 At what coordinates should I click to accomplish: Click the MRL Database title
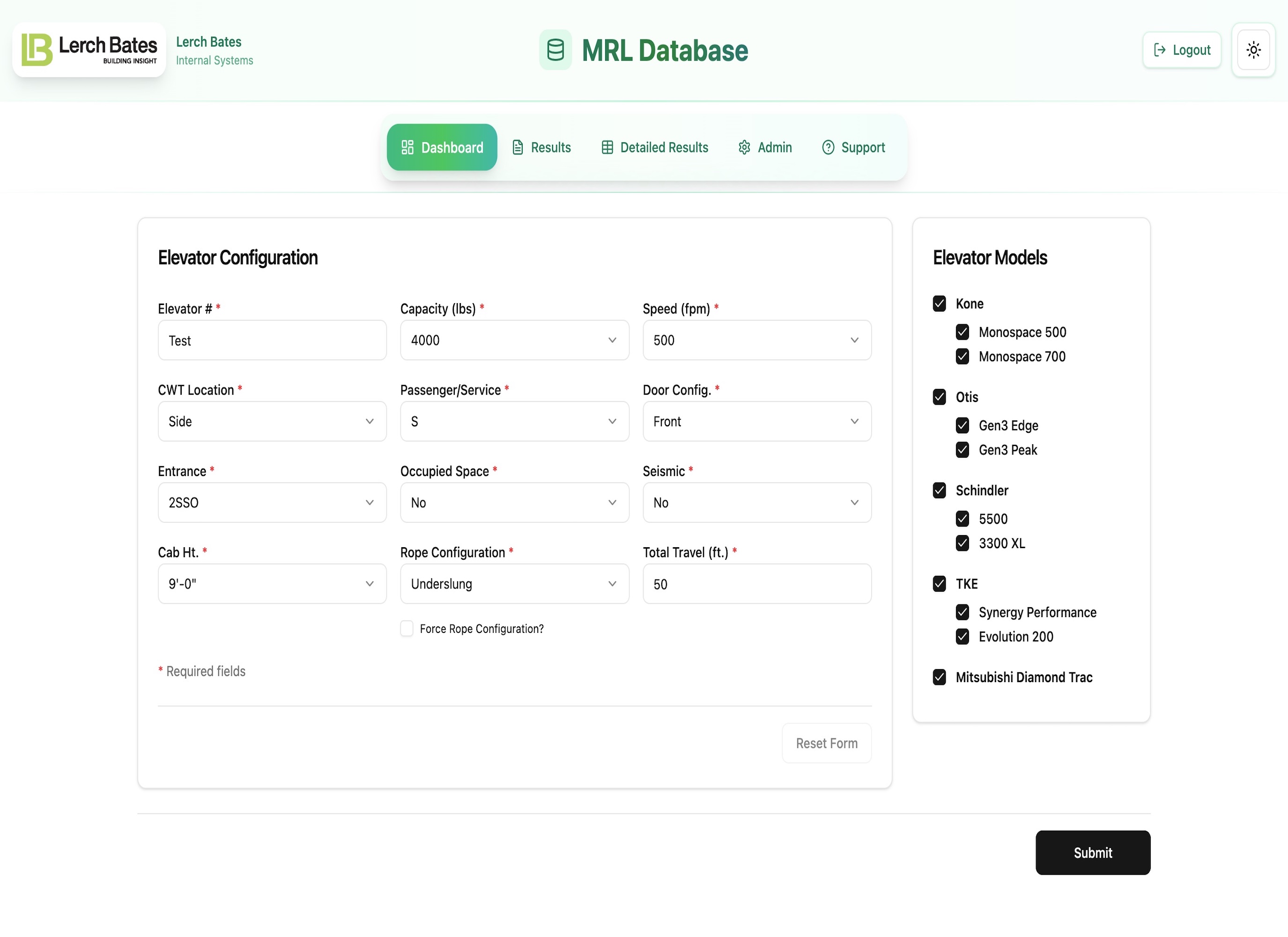click(665, 51)
